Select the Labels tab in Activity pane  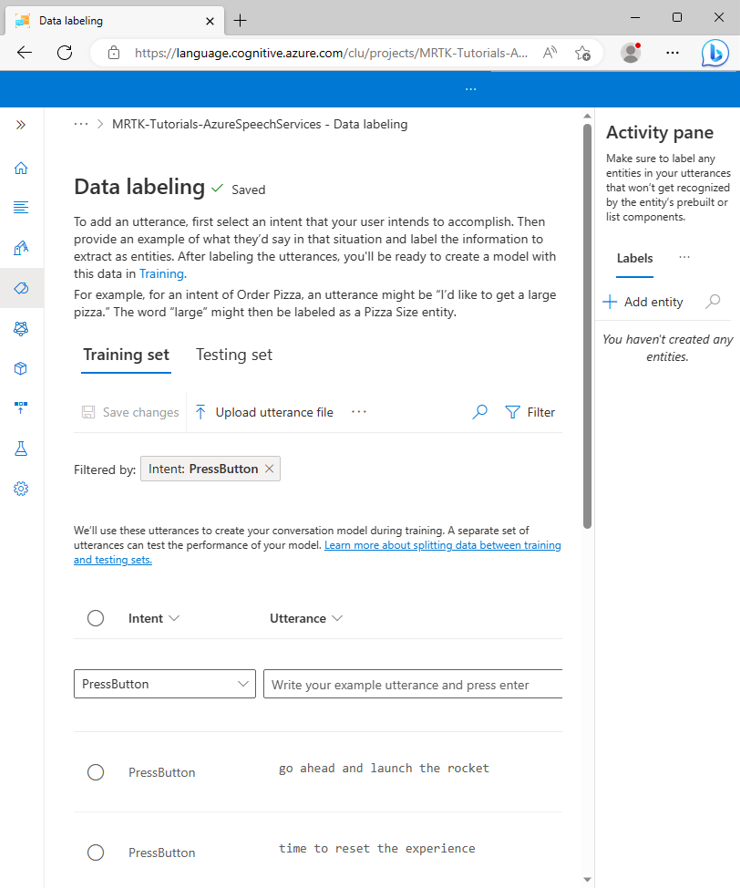point(635,258)
